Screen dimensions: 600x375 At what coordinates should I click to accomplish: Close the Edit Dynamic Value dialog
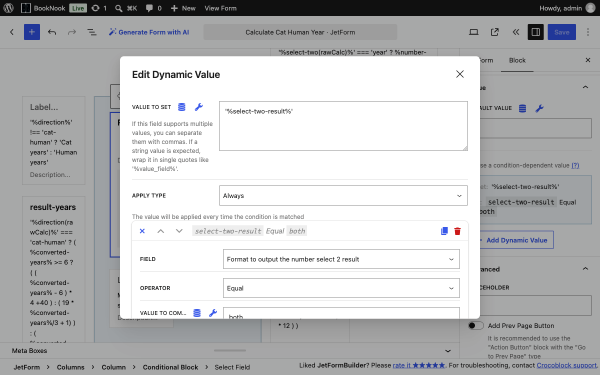click(x=460, y=74)
